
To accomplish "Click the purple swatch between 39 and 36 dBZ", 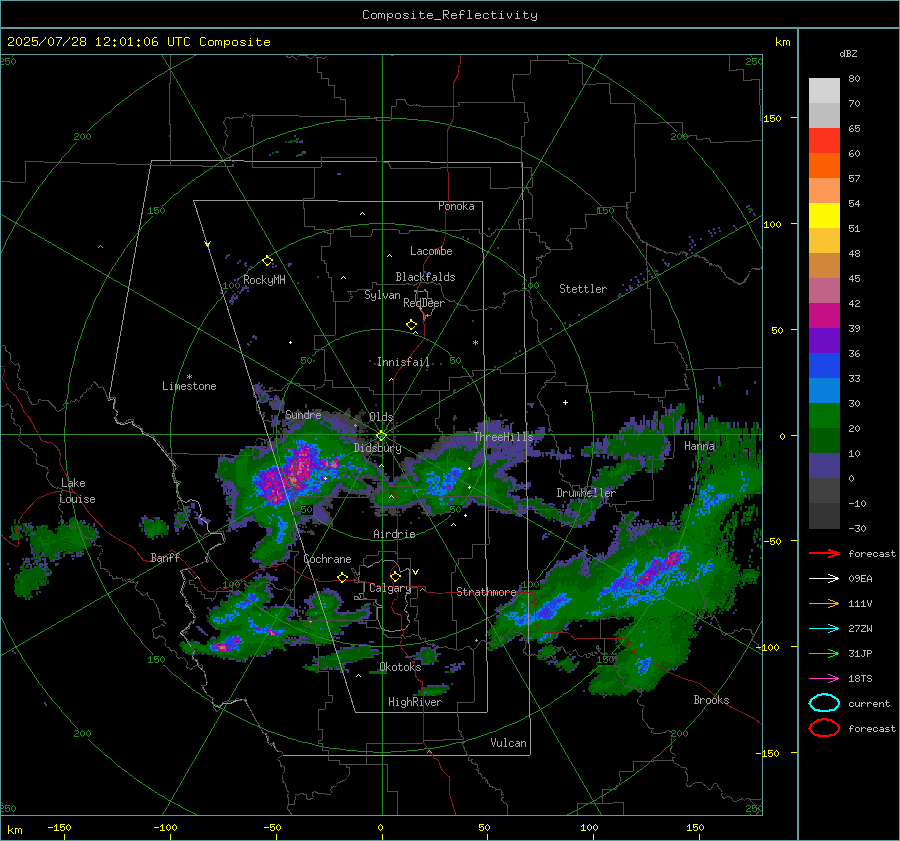I will pyautogui.click(x=824, y=341).
